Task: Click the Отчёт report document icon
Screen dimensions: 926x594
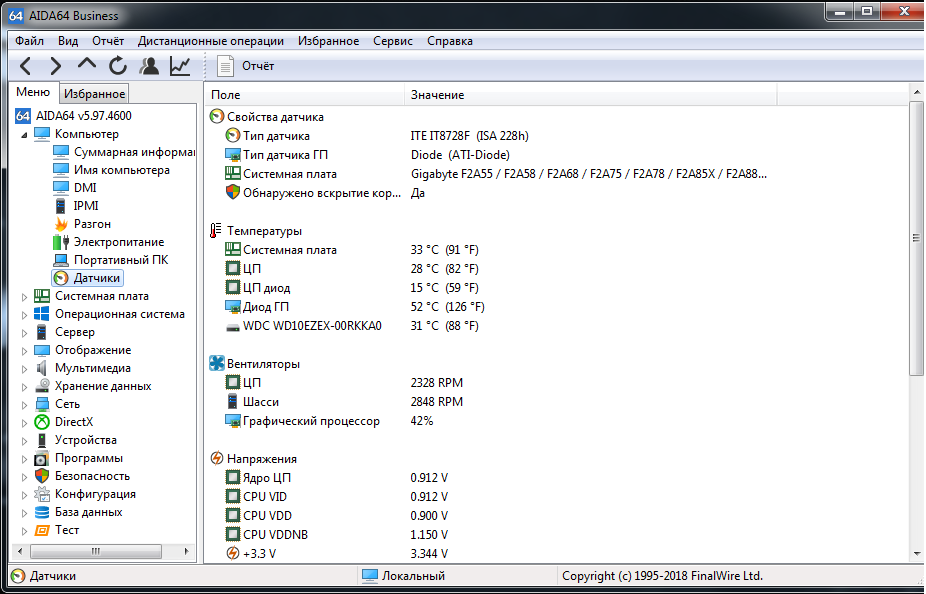Action: point(225,66)
